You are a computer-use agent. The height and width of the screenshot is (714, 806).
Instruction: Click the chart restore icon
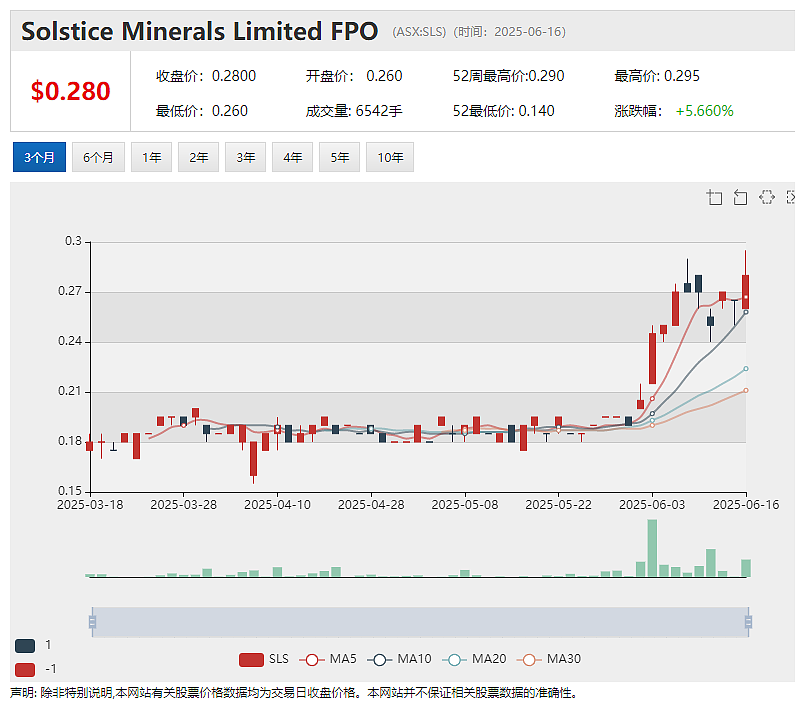tap(766, 197)
